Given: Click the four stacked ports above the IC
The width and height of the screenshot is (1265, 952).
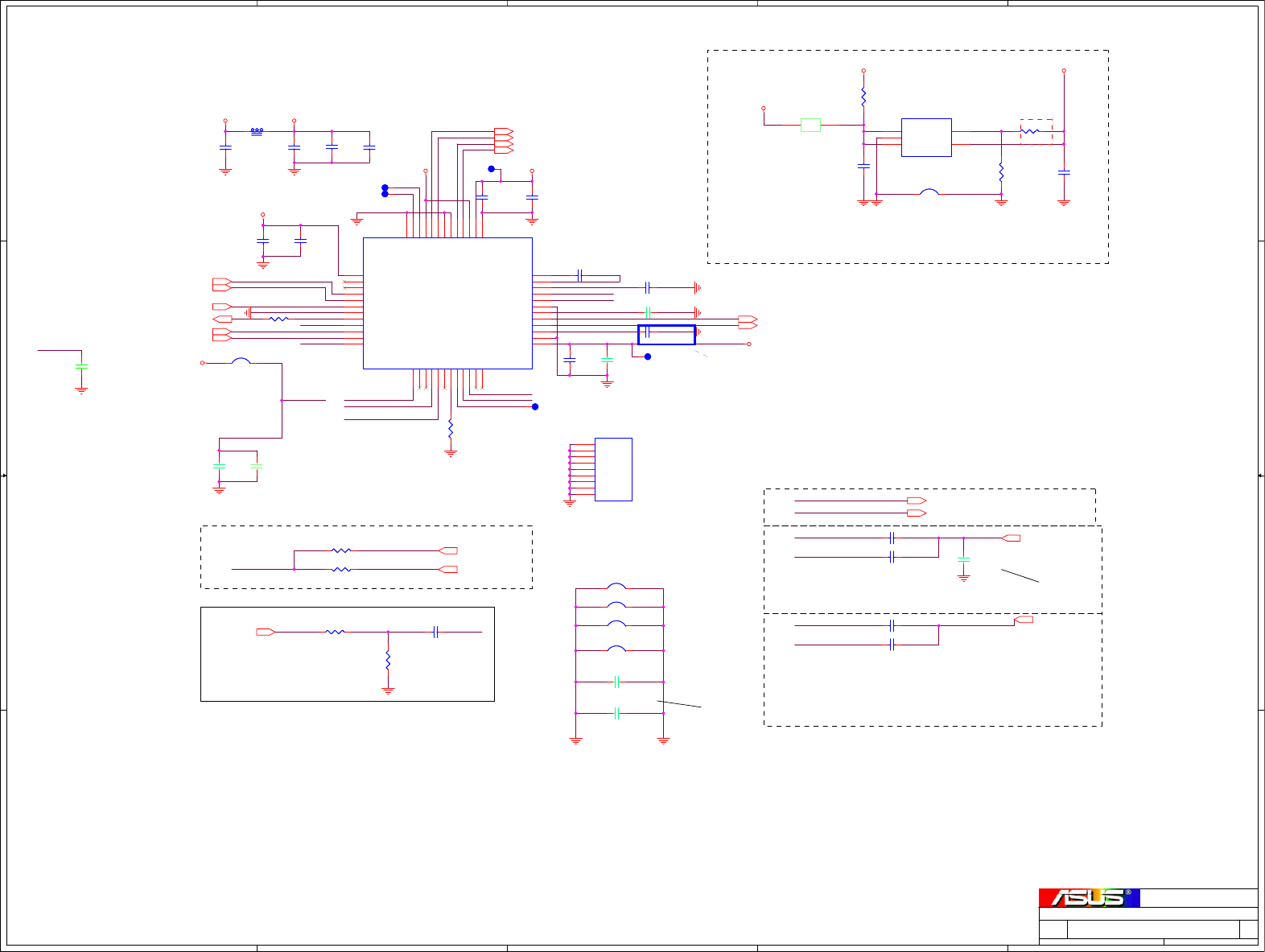Looking at the screenshot, I should 504,141.
